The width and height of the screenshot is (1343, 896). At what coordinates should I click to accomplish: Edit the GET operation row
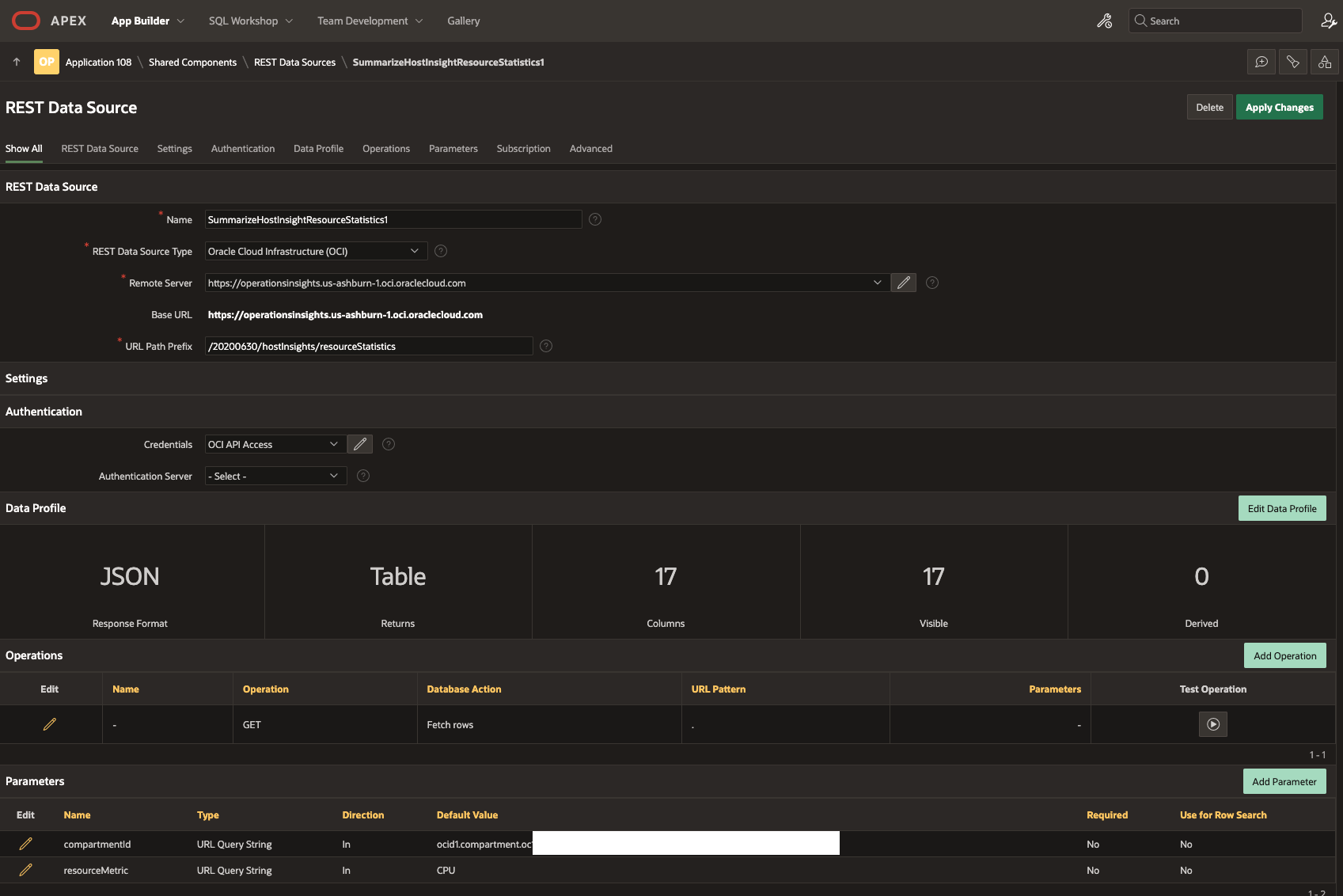coord(49,724)
